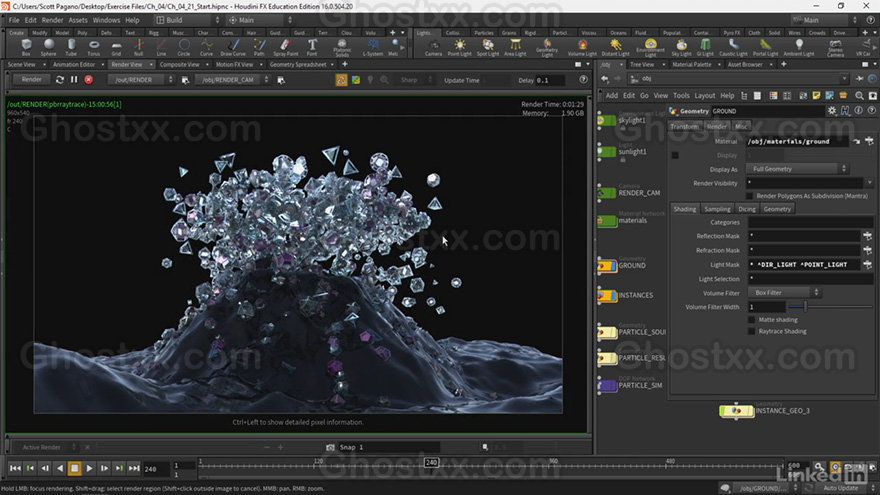The height and width of the screenshot is (495, 880).
Task: Switch to the Scene View tab
Action: [x=21, y=65]
